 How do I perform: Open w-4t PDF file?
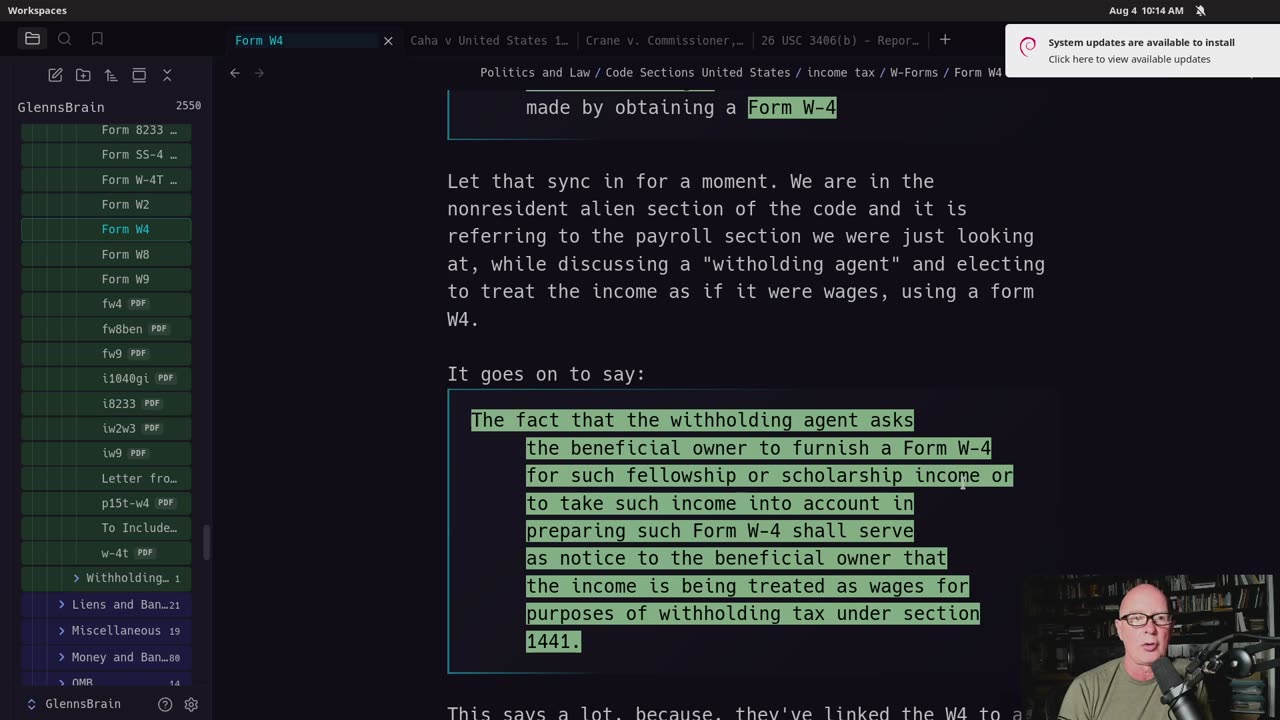tap(106, 553)
